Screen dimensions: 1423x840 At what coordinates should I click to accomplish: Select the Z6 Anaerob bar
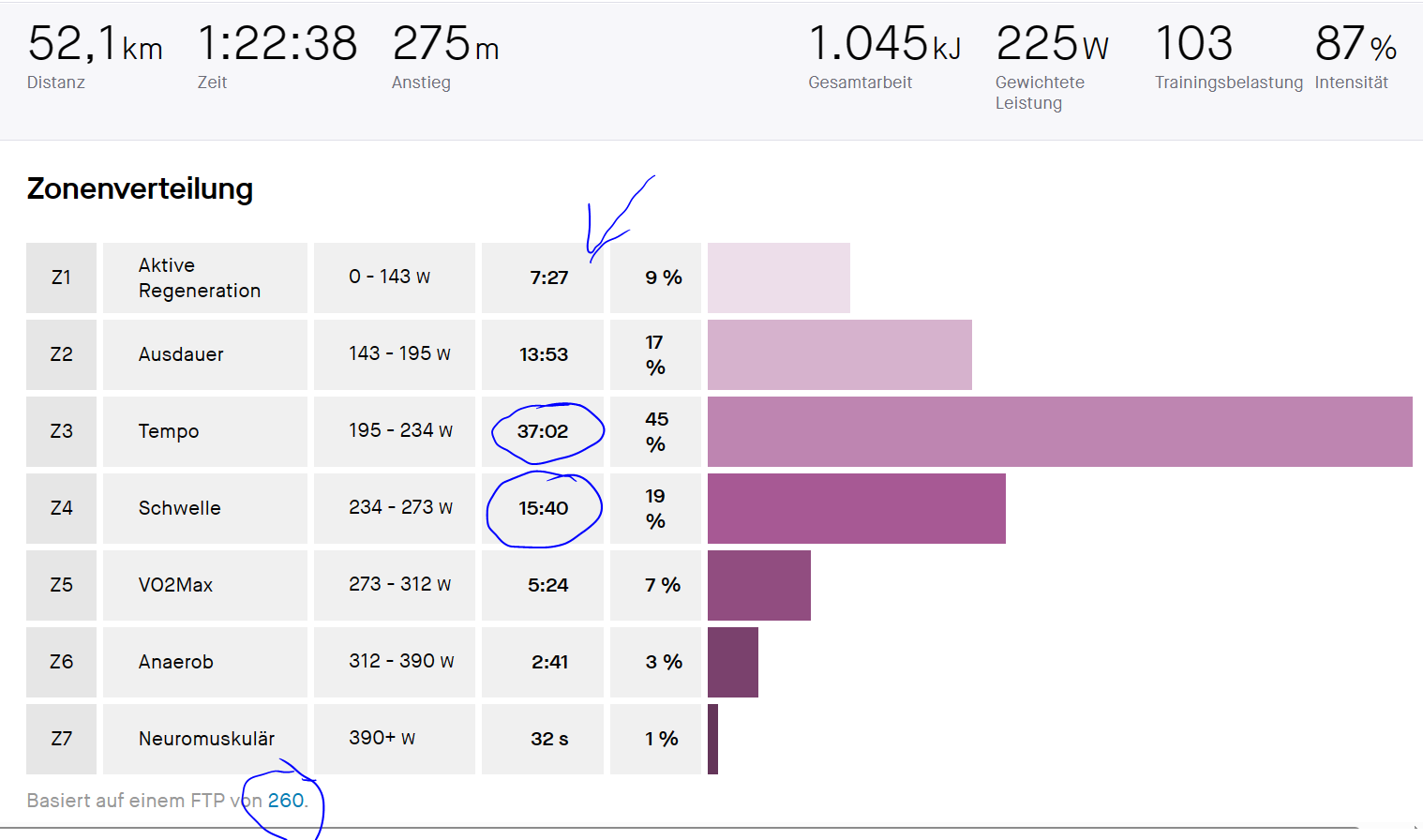(732, 662)
